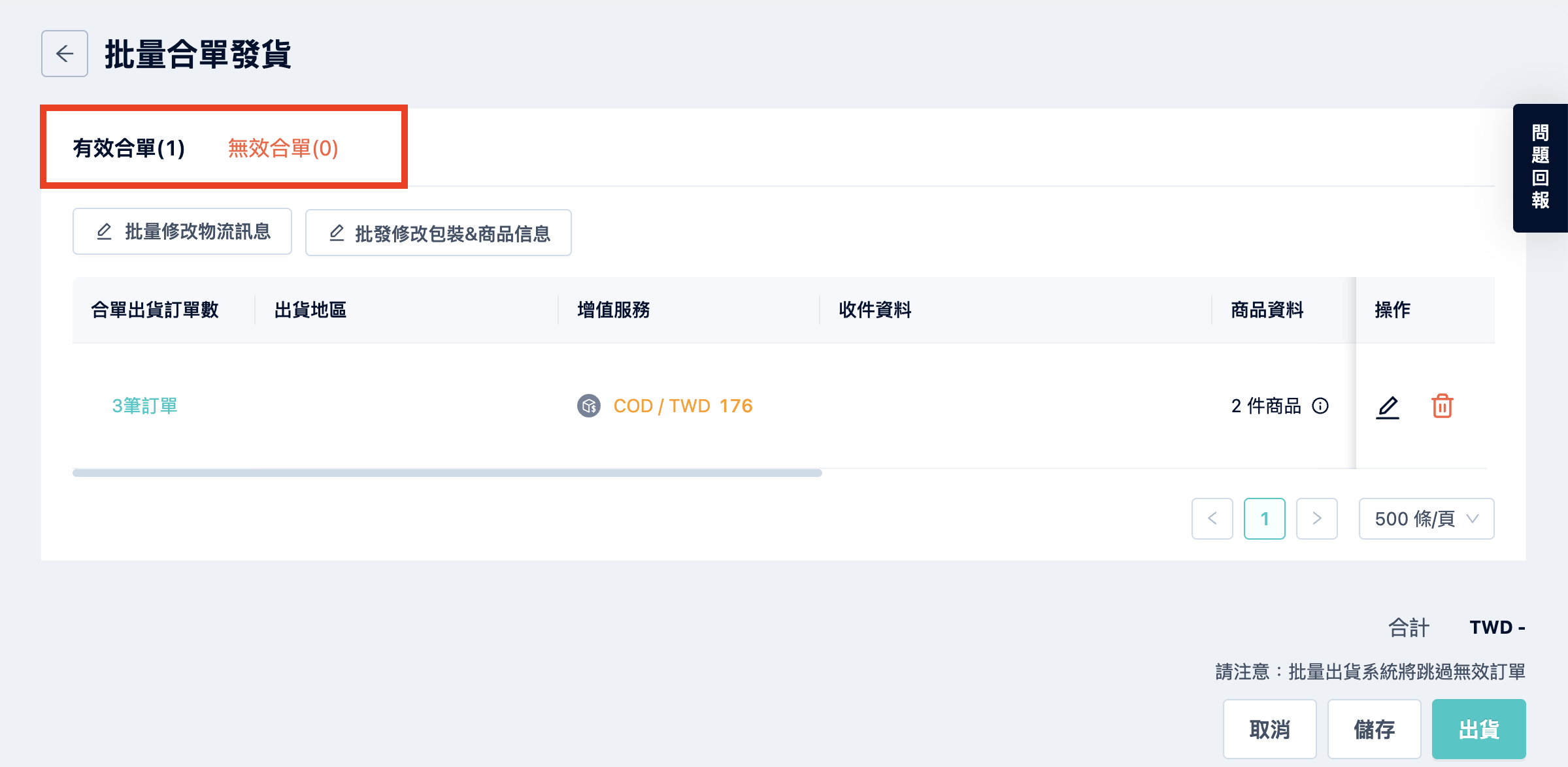
Task: Switch to 有效合單(1) tab
Action: coord(129,148)
